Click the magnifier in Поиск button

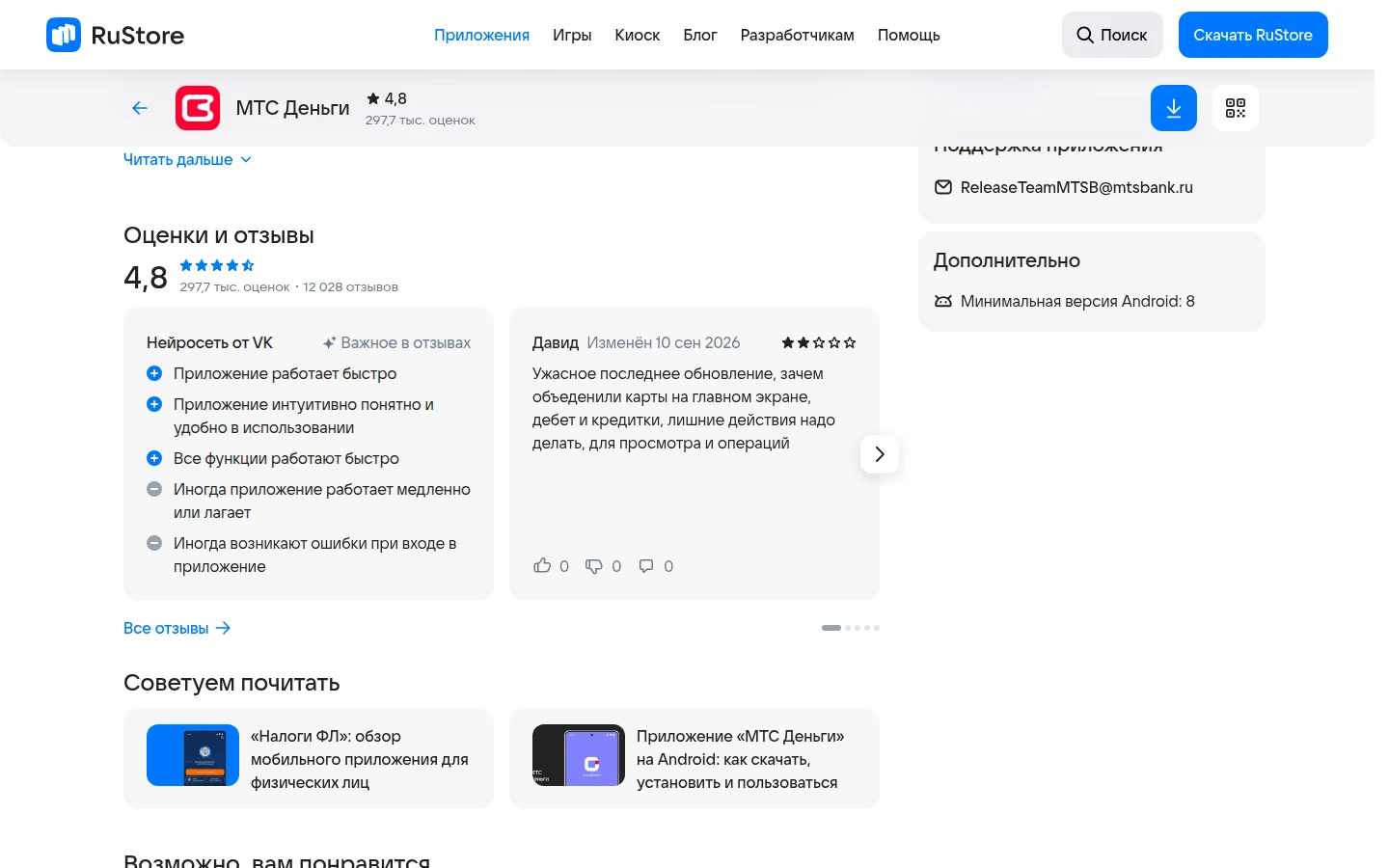[1085, 35]
